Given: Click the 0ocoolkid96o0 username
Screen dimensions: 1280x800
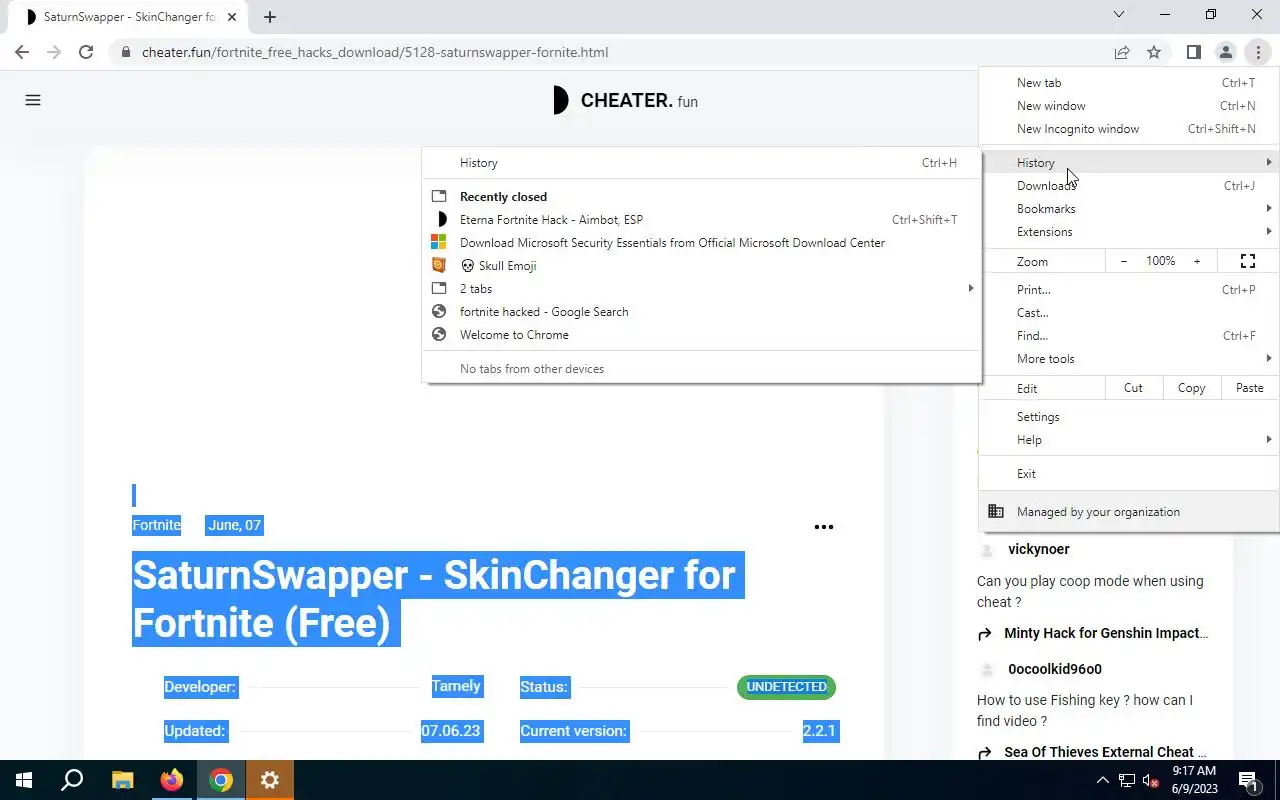Looking at the screenshot, I should 1055,669.
